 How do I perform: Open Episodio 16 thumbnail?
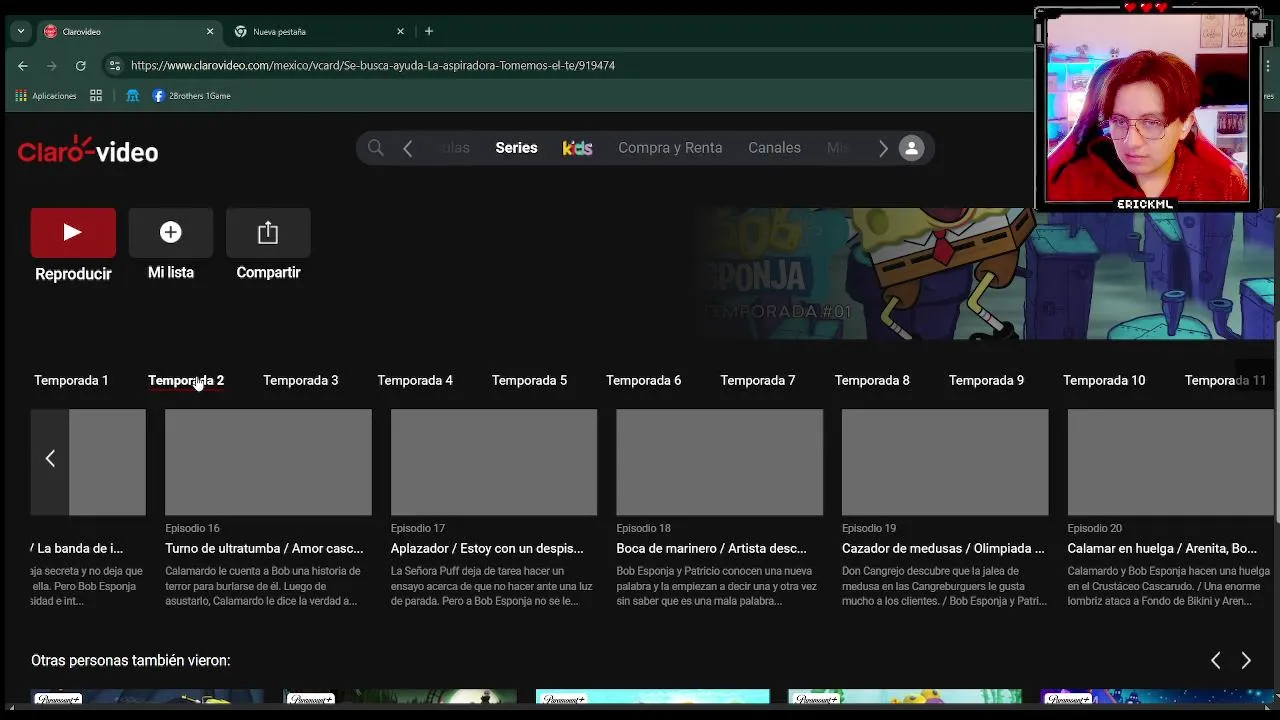tap(268, 462)
